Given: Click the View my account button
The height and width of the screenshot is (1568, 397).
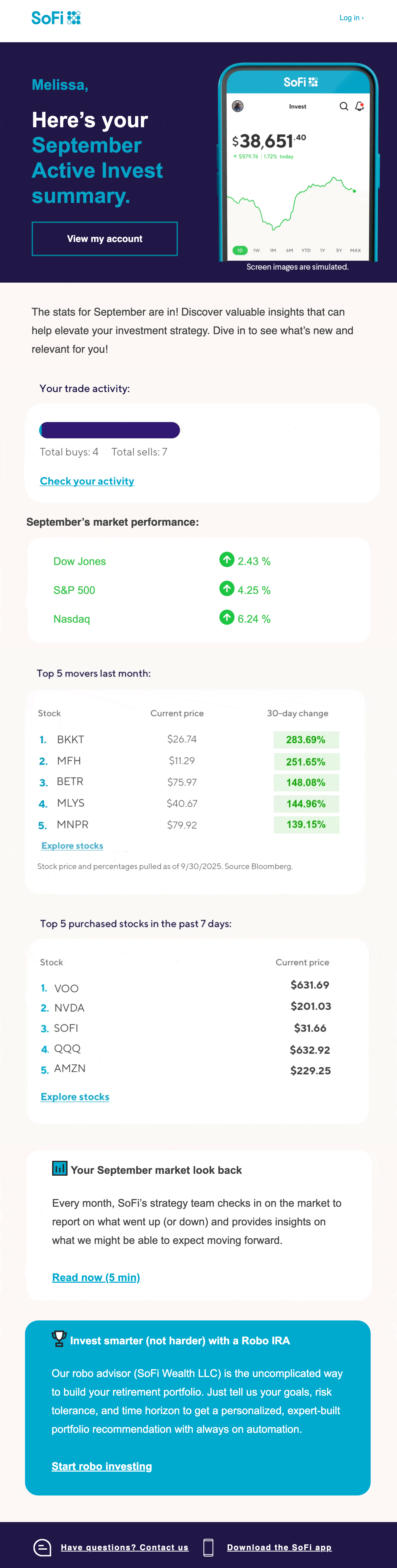Looking at the screenshot, I should coord(104,239).
